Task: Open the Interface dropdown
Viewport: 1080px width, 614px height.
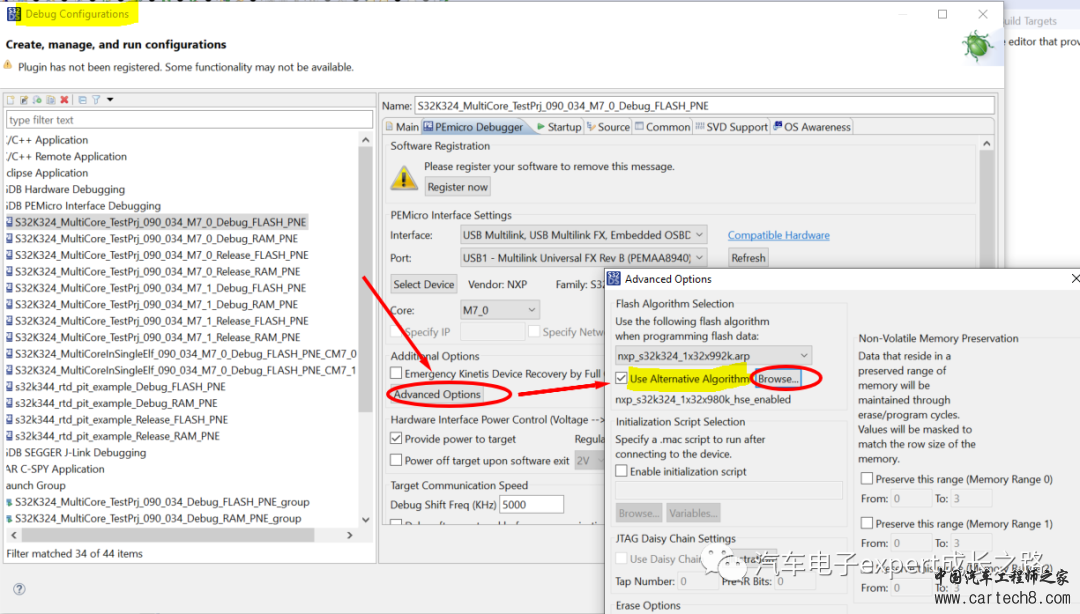Action: (x=583, y=235)
